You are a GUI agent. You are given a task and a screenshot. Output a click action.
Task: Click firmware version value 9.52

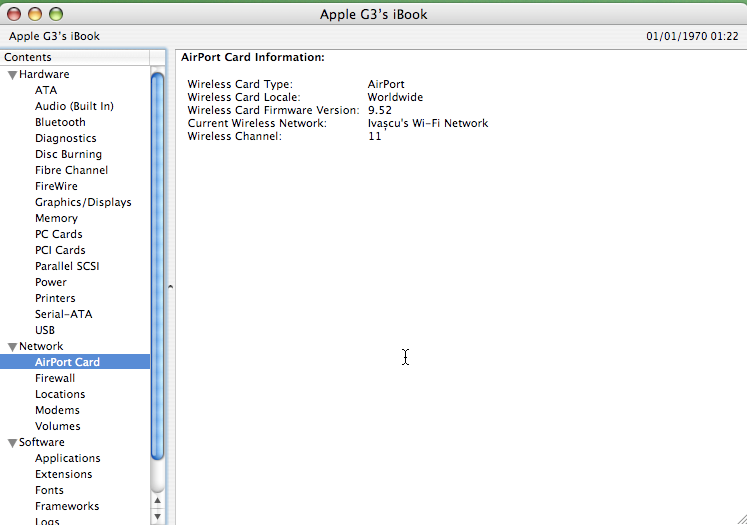tap(380, 110)
